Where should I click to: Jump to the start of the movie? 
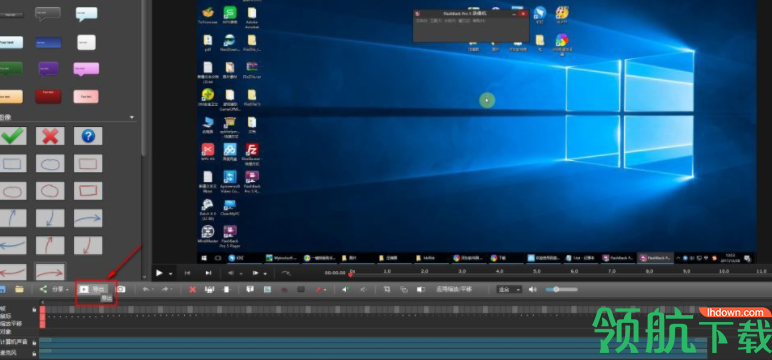click(188, 272)
